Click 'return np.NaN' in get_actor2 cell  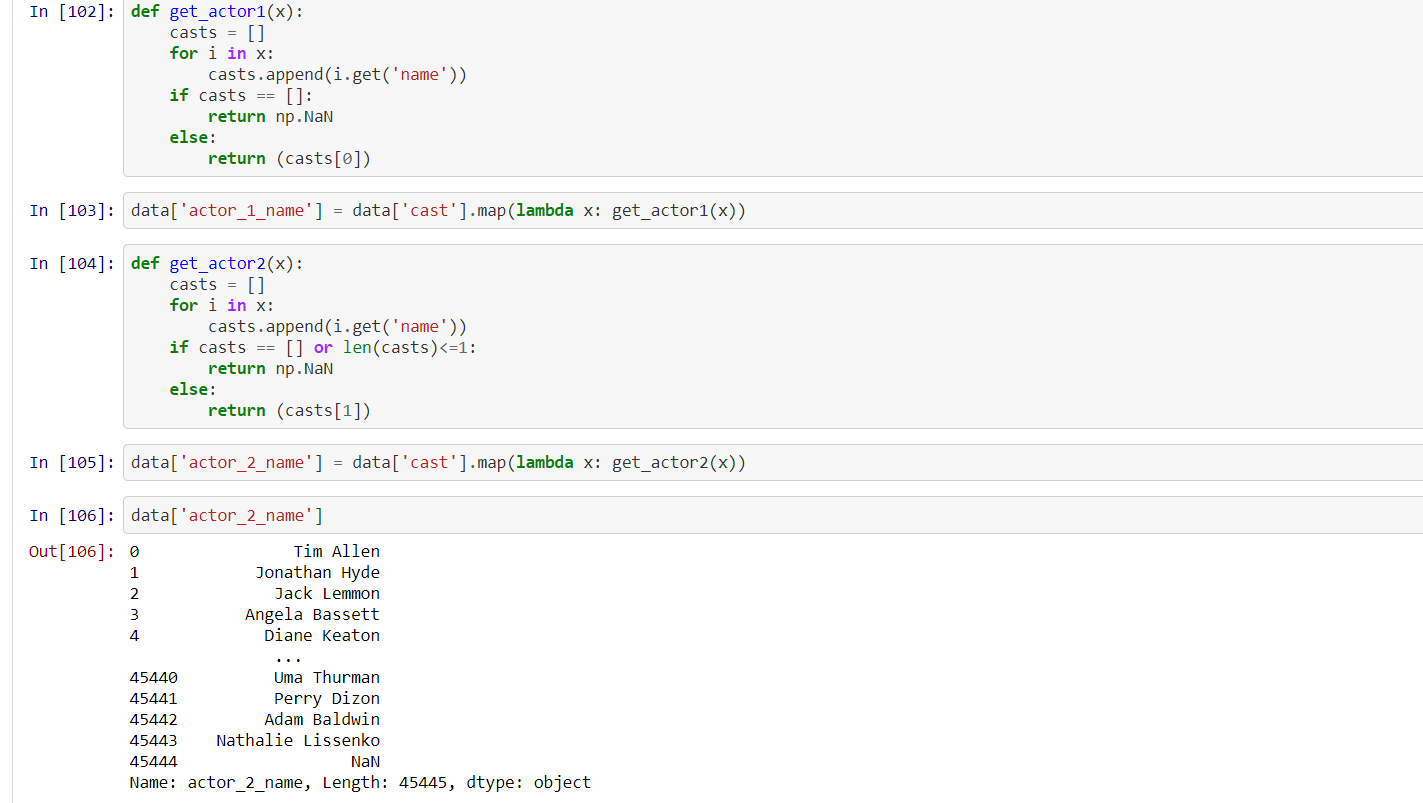click(x=270, y=368)
